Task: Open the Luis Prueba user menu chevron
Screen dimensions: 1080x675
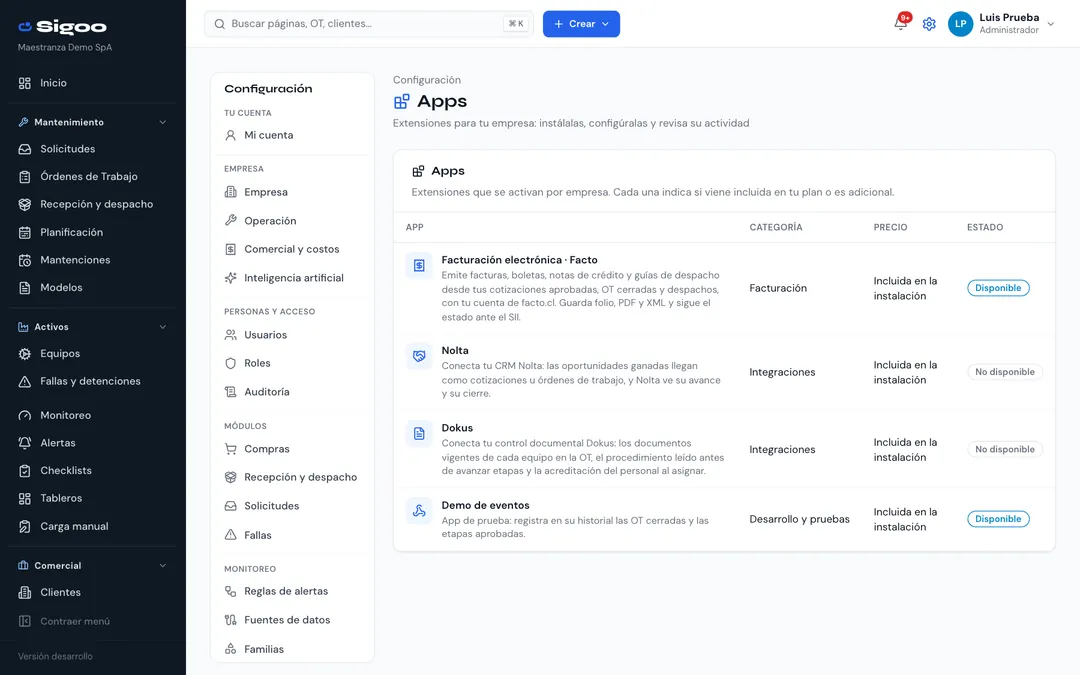Action: coord(1050,24)
